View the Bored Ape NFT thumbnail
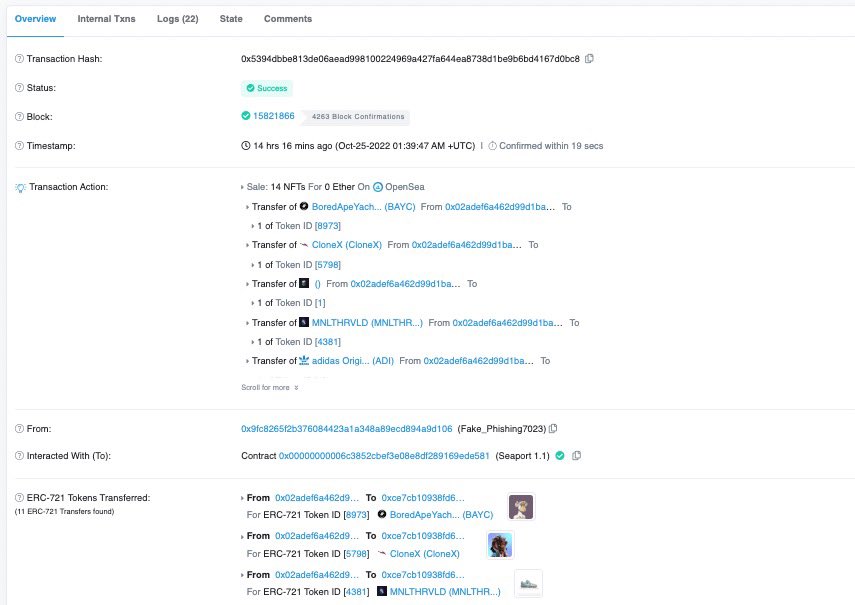This screenshot has height=605, width=855. (x=521, y=507)
